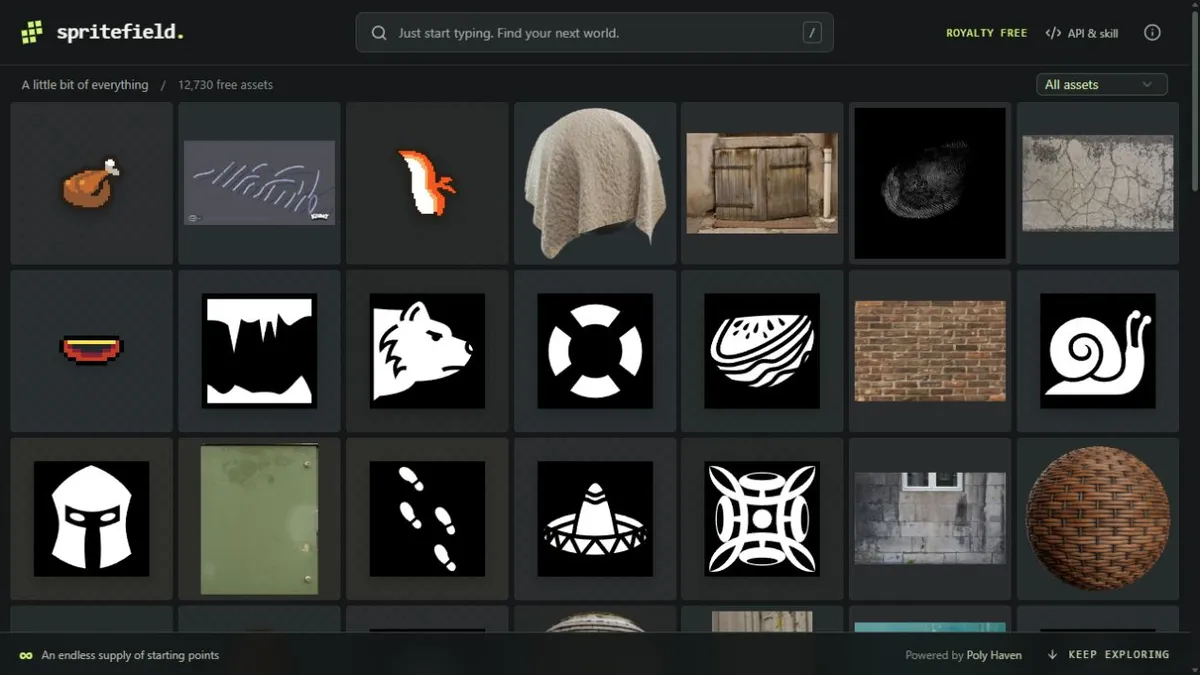Click 'A little bit of everything' text
Screen dimensions: 1200x675
pyautogui.click(x=85, y=85)
